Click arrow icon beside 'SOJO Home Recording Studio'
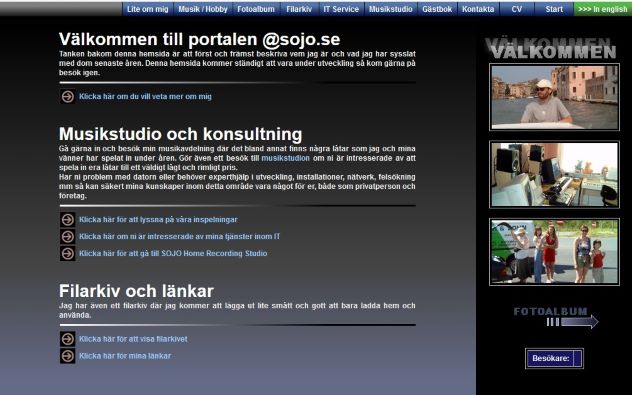This screenshot has height=395, width=632. [68, 254]
